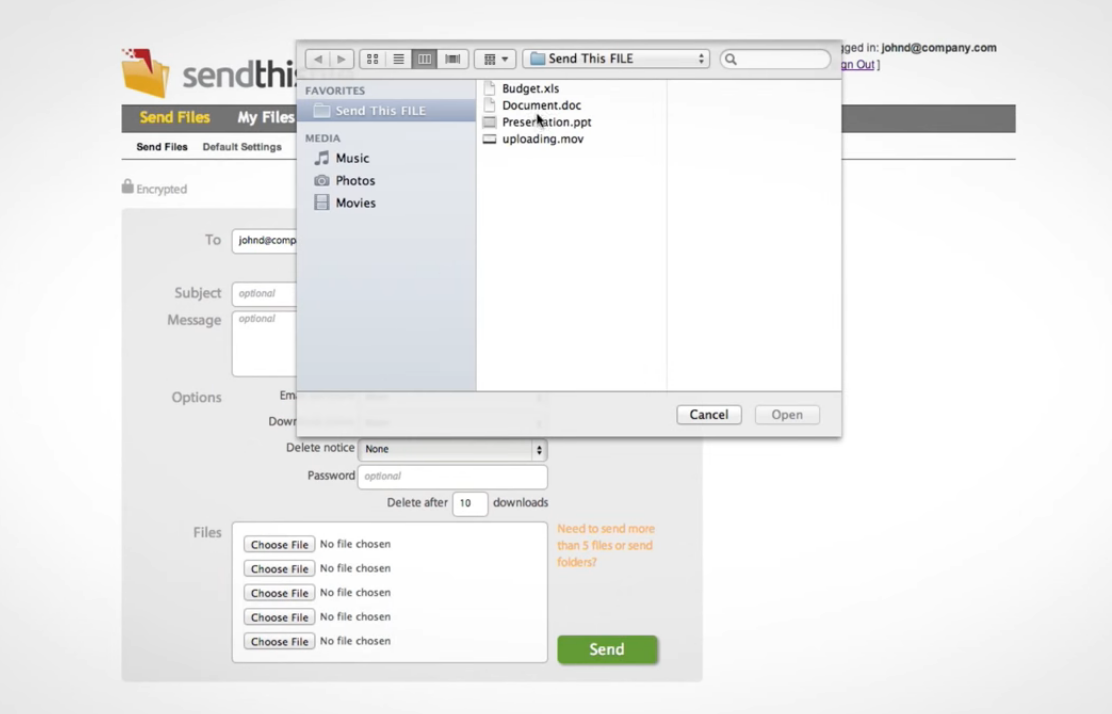Click the Cancel button in file dialog
This screenshot has width=1112, height=714.
point(709,415)
